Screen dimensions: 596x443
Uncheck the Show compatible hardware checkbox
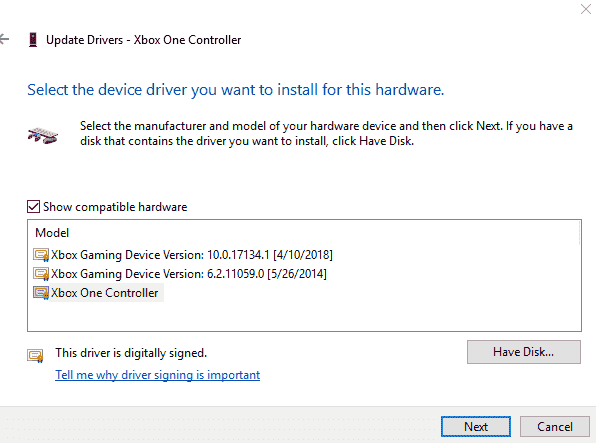(33, 207)
